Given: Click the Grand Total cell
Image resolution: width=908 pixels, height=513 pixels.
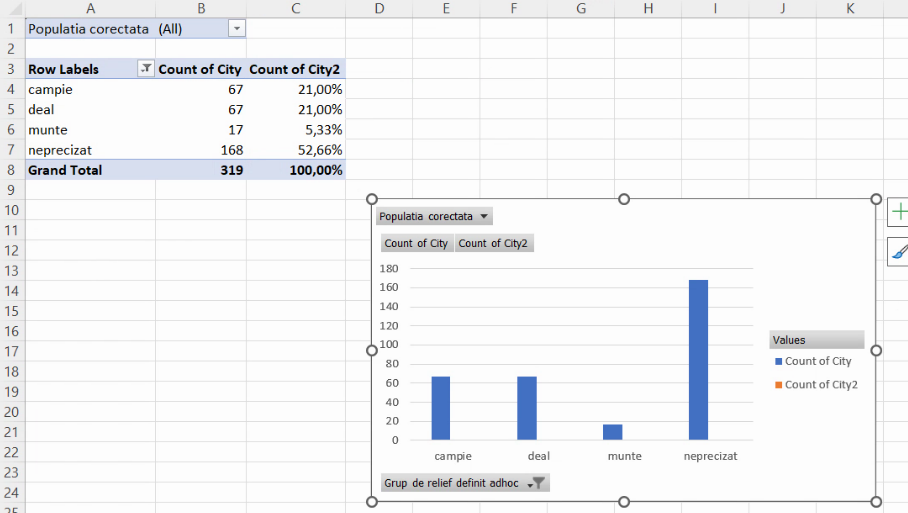Looking at the screenshot, I should coord(65,170).
